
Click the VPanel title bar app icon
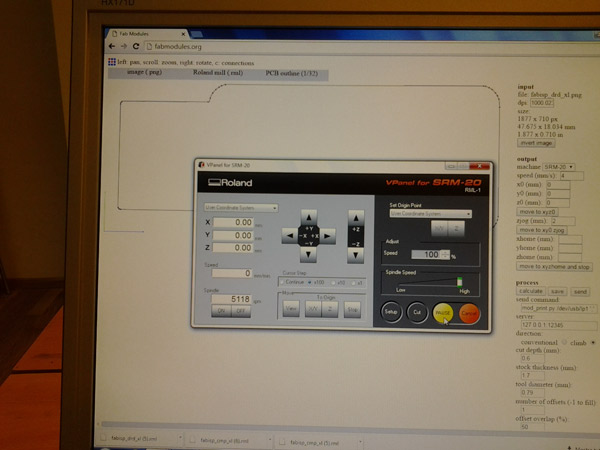201,165
